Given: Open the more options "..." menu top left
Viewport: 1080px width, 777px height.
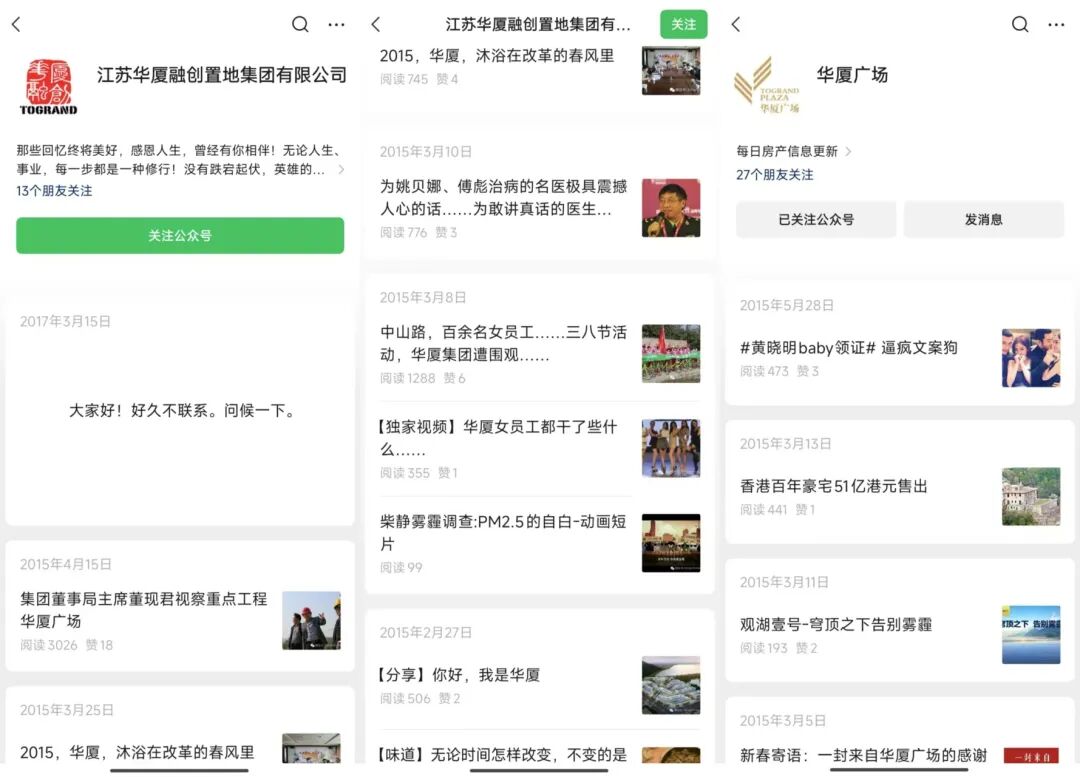Looking at the screenshot, I should click(335, 24).
